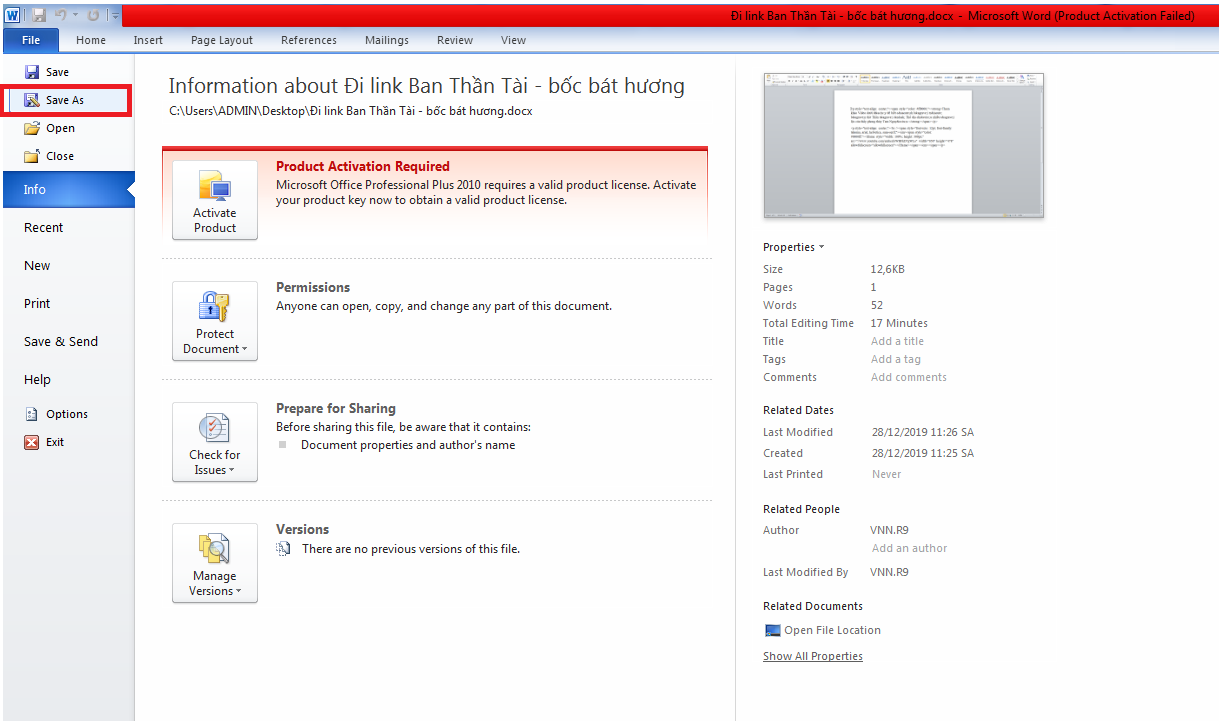The image size is (1219, 721).
Task: Click the no previous versions message
Action: point(411,549)
